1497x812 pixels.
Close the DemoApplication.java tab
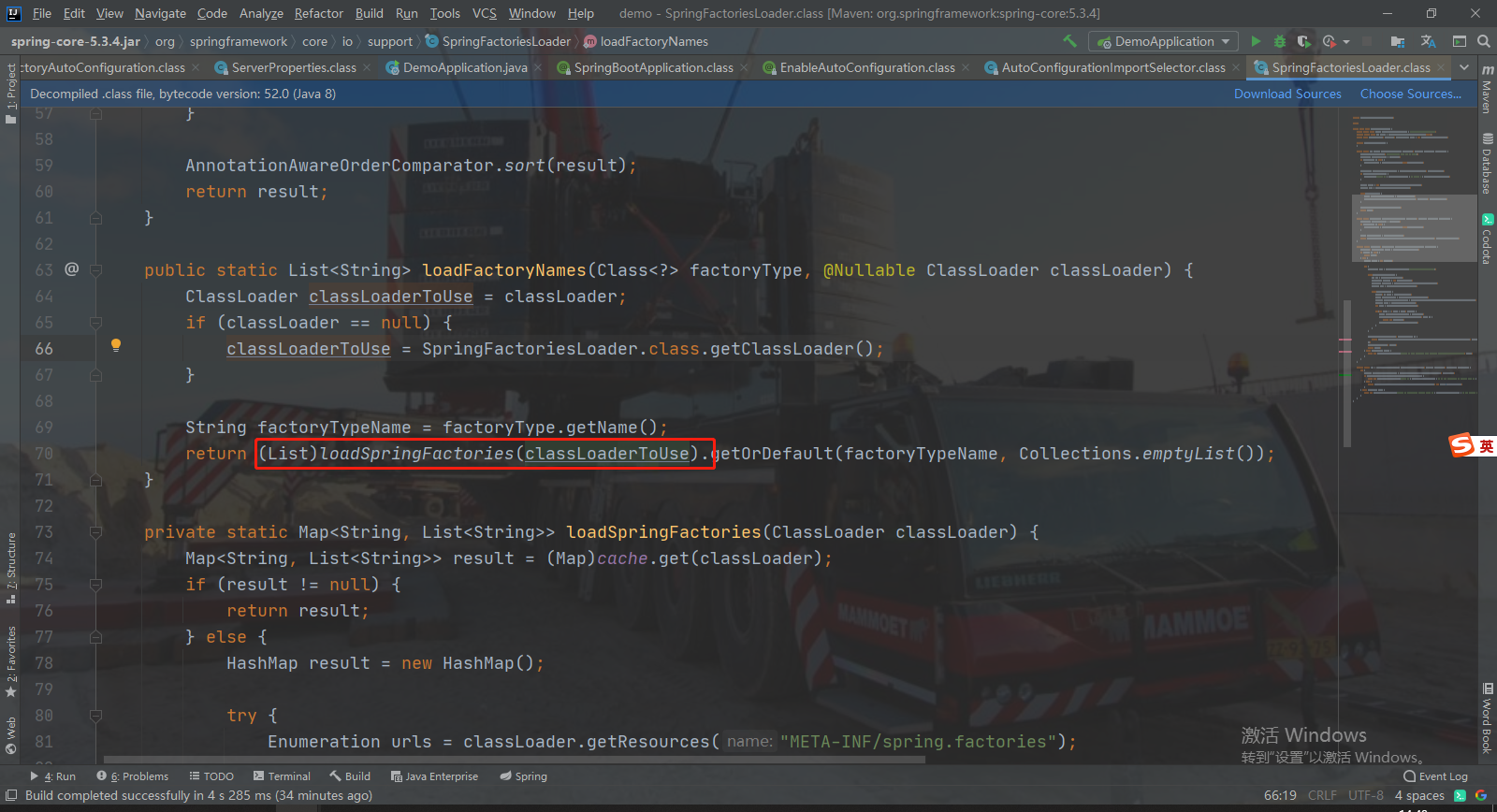tap(538, 67)
